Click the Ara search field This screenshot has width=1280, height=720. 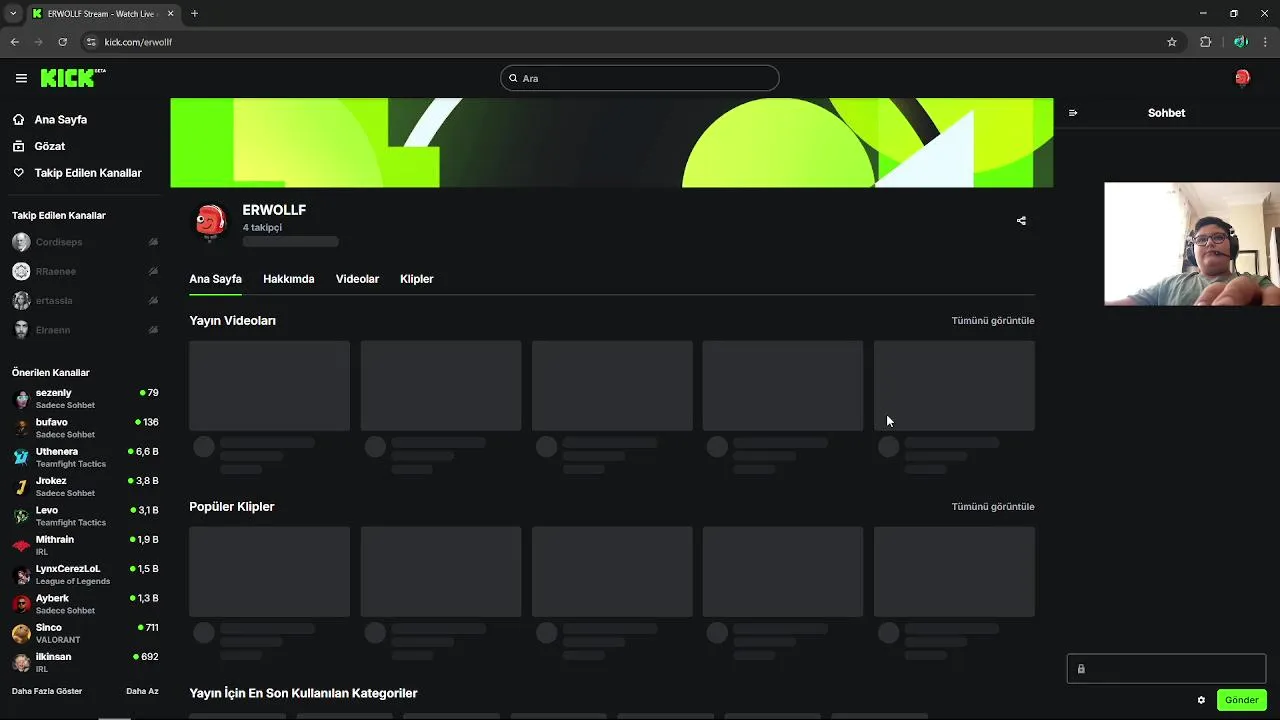[640, 78]
